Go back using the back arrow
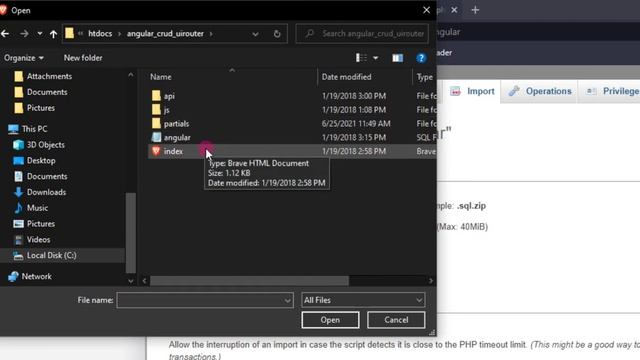640x360 pixels. tap(5, 33)
